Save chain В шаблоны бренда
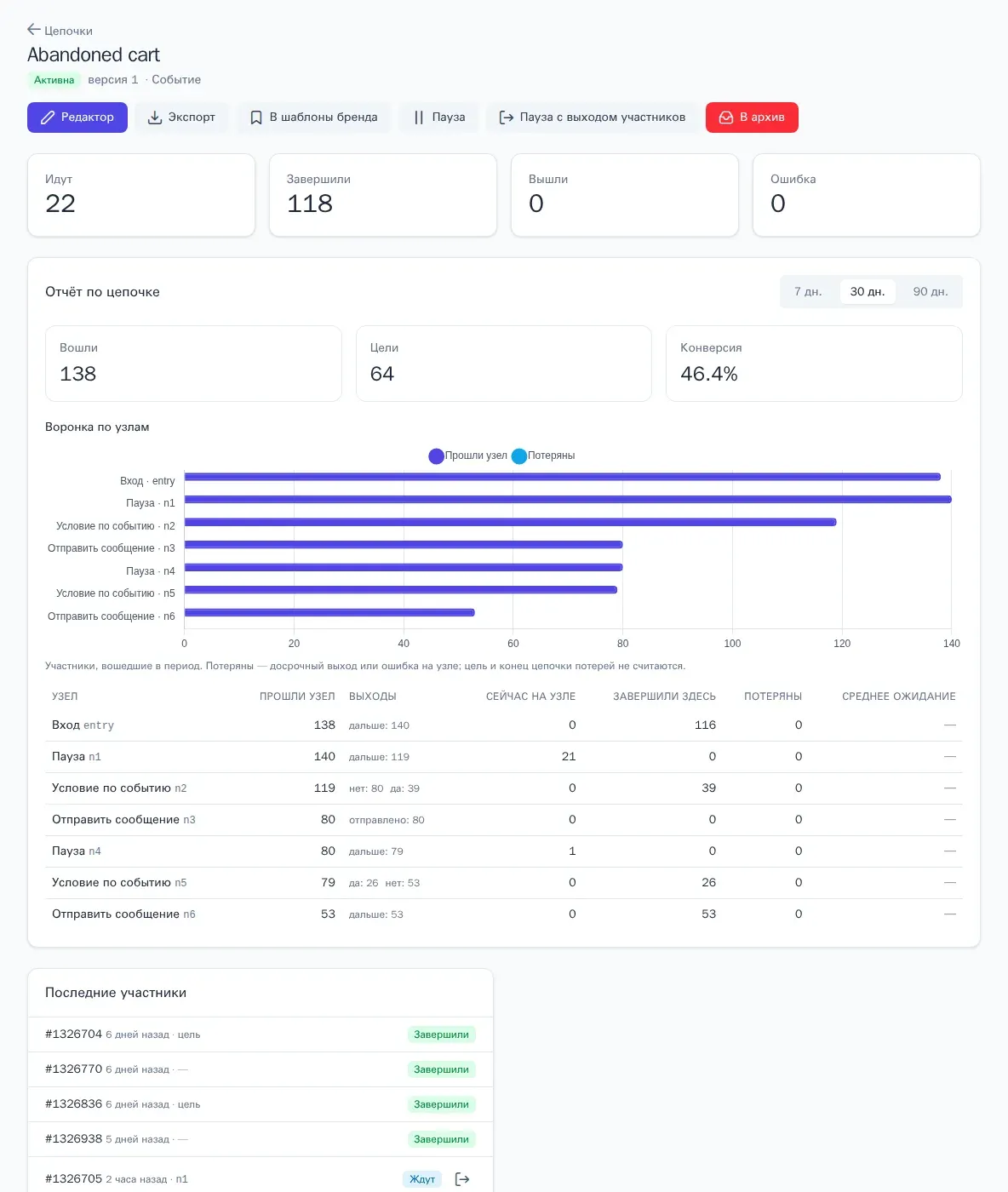 [x=313, y=117]
